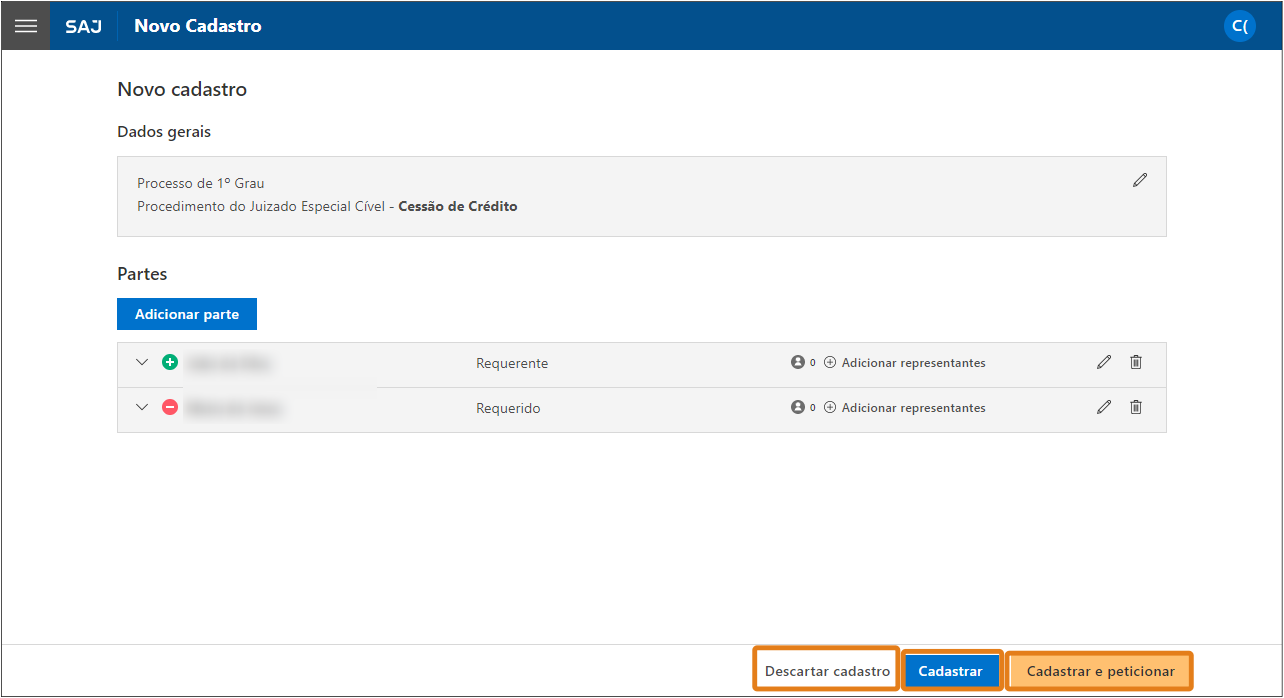Click the SAJ logo
This screenshot has height=698, width=1284.
point(83,27)
